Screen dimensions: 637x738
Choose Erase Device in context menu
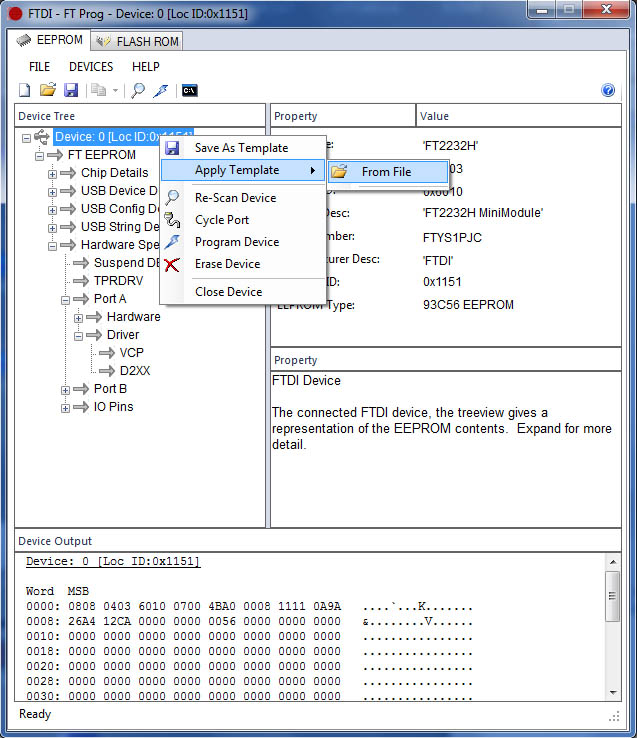coord(243,264)
